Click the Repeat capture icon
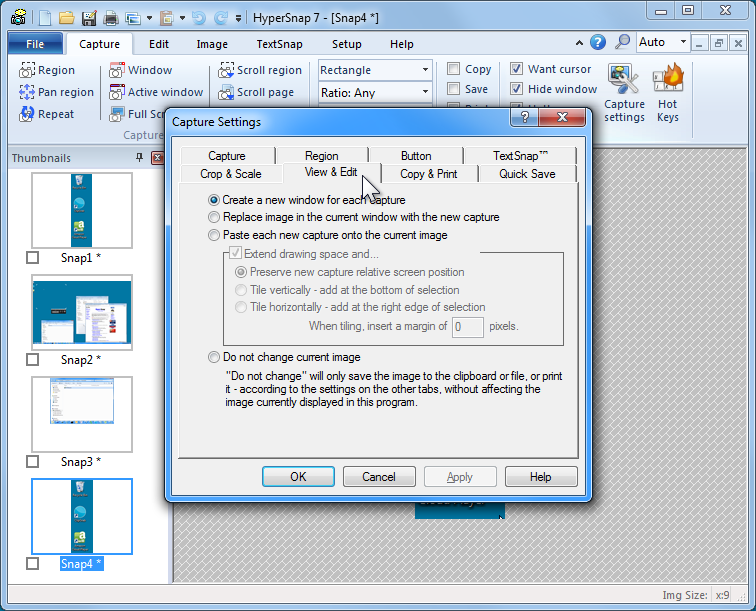Viewport: 756px width, 611px height. pos(27,115)
